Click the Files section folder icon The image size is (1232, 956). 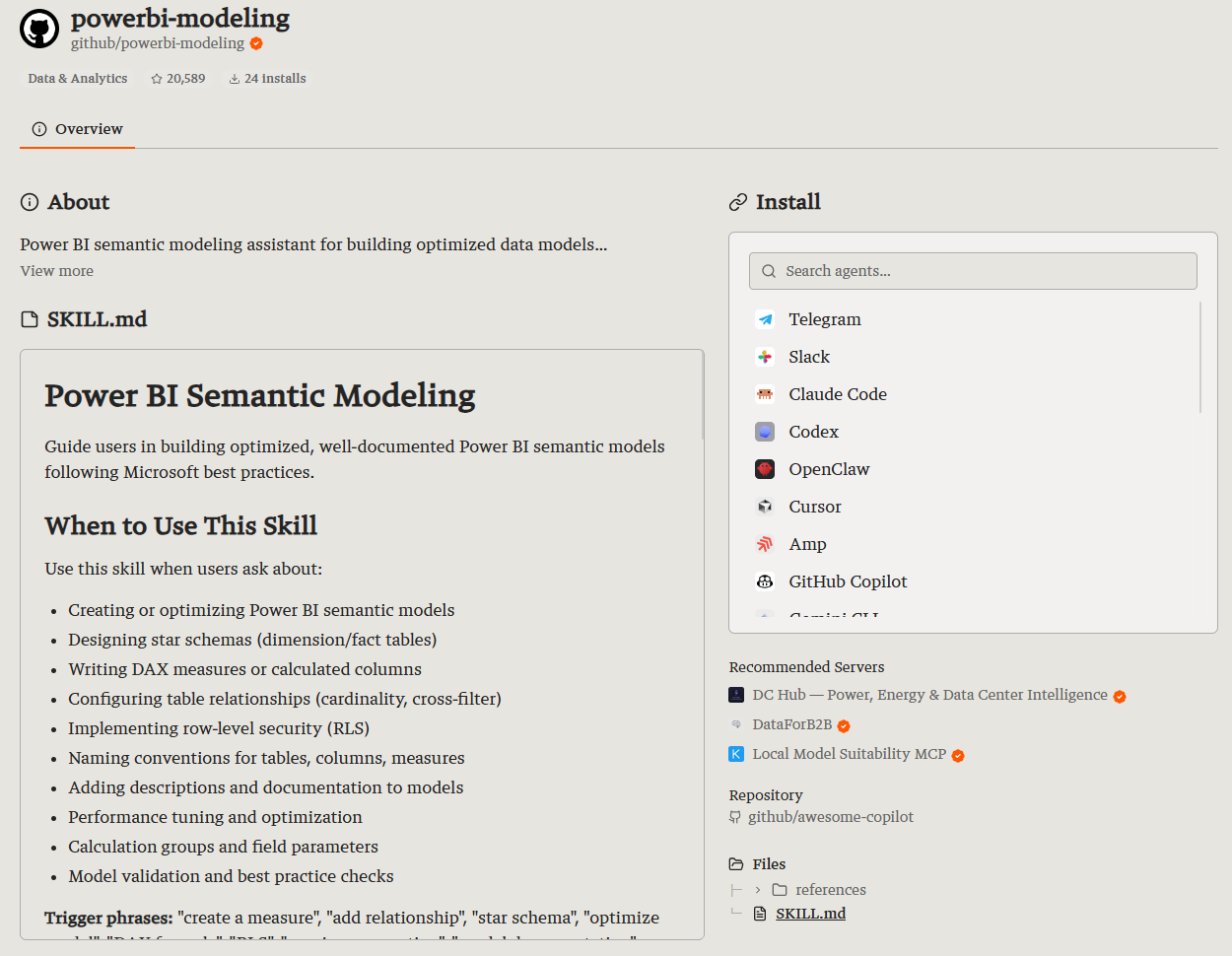click(736, 864)
